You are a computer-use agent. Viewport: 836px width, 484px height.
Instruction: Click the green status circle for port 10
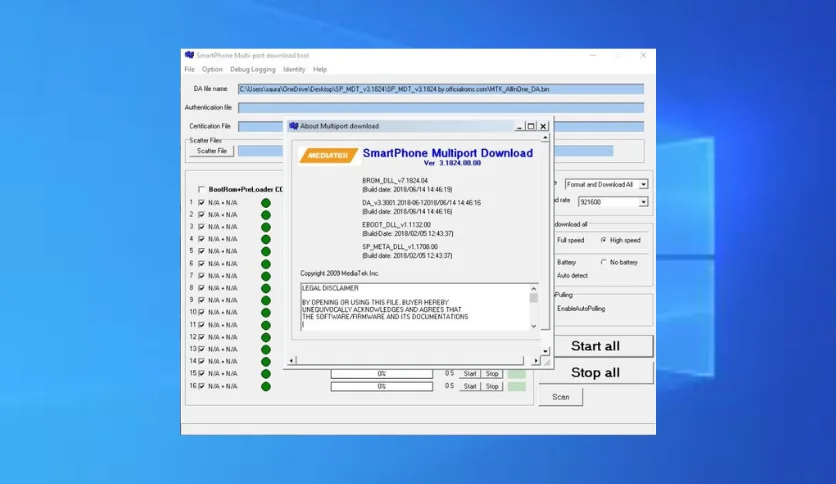point(266,313)
